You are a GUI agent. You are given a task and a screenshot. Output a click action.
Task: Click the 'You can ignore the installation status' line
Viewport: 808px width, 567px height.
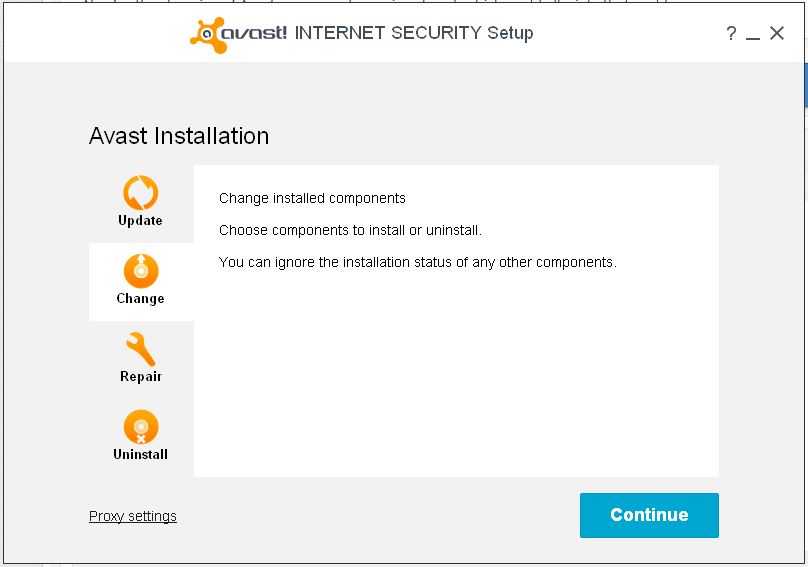(417, 262)
